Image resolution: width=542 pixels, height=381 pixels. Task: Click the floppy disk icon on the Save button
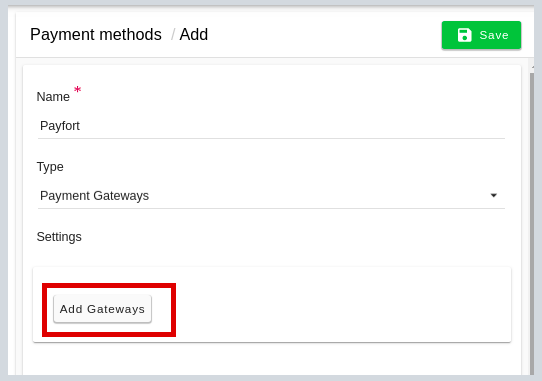tap(464, 35)
